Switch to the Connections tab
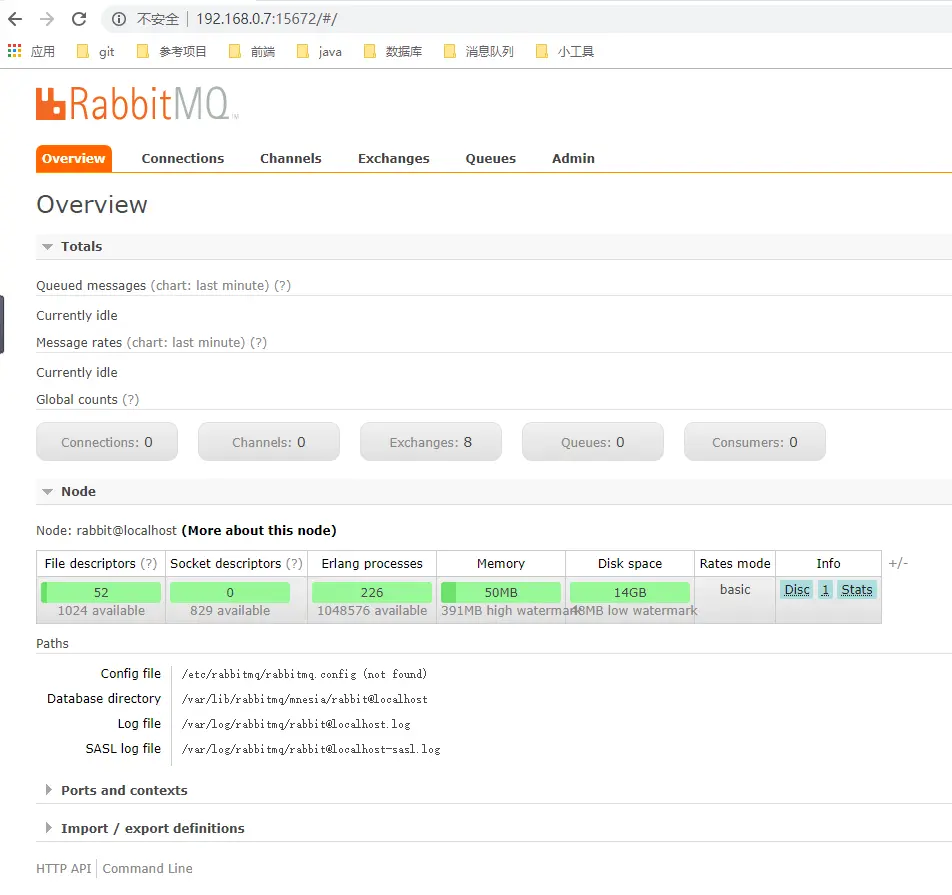The height and width of the screenshot is (895, 952). pos(183,158)
